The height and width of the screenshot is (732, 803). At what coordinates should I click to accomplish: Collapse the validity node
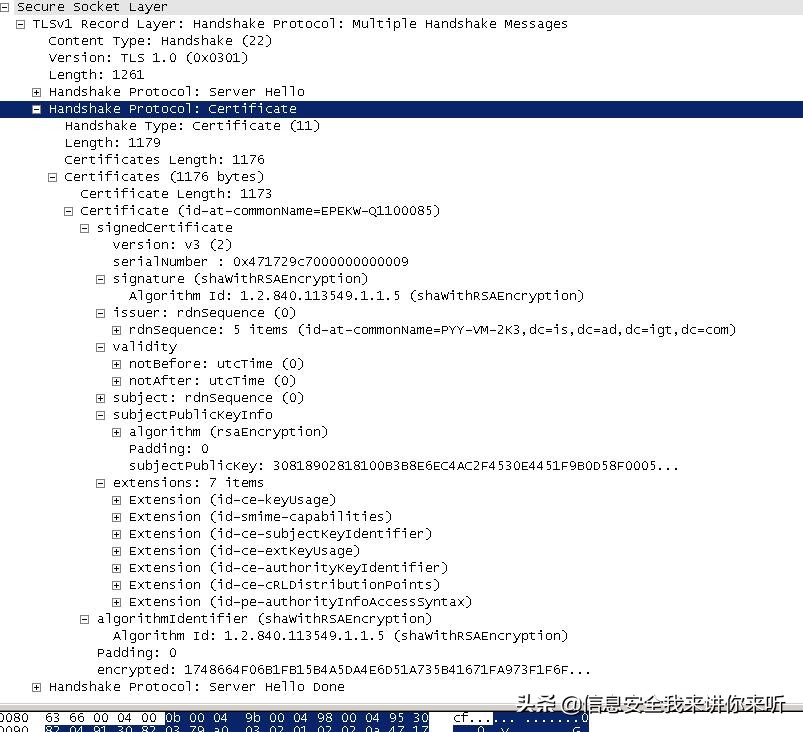pos(100,347)
